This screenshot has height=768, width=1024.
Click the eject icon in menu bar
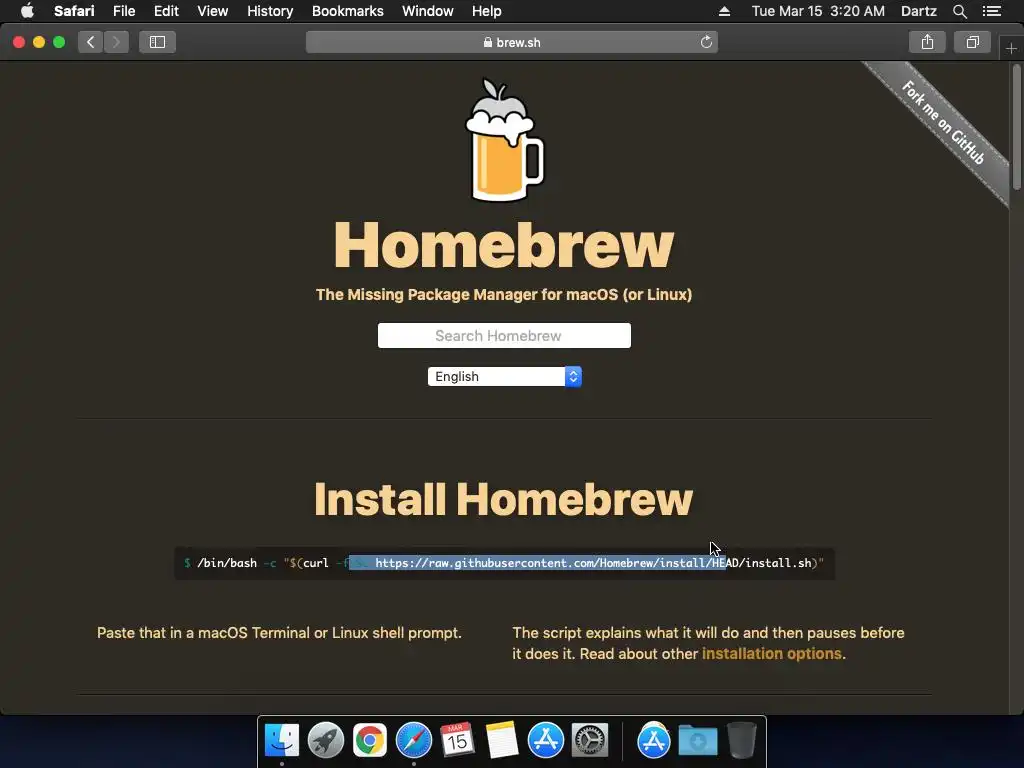pyautogui.click(x=724, y=11)
